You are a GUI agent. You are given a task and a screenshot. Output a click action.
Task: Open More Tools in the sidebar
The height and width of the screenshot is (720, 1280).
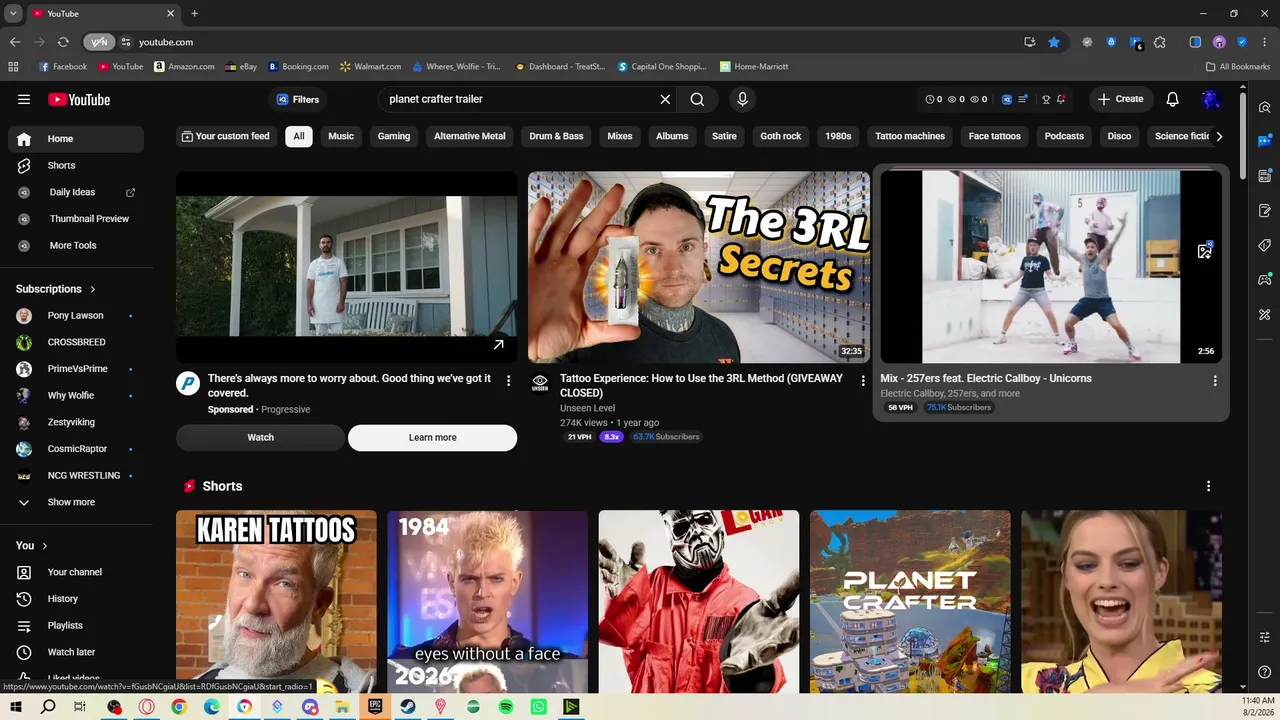(x=76, y=245)
